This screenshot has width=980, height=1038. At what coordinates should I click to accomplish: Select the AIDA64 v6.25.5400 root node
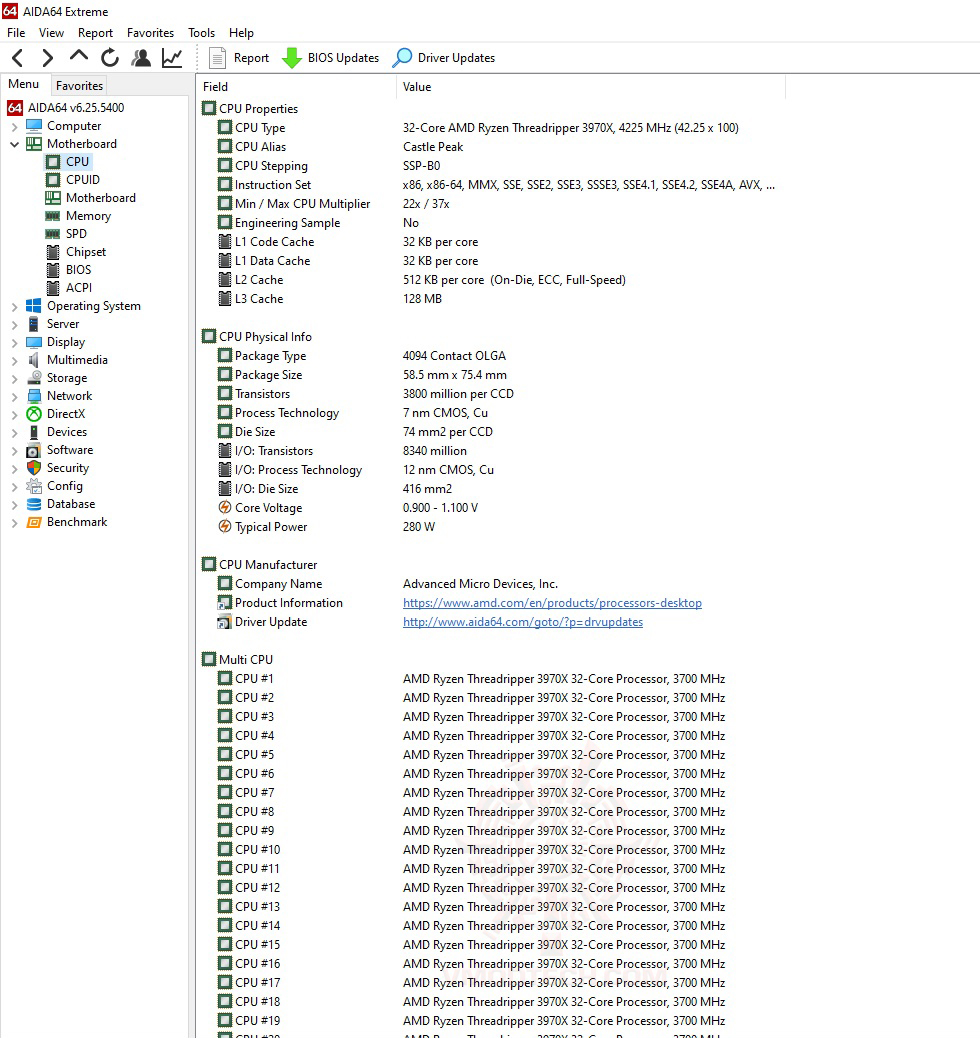pyautogui.click(x=66, y=107)
